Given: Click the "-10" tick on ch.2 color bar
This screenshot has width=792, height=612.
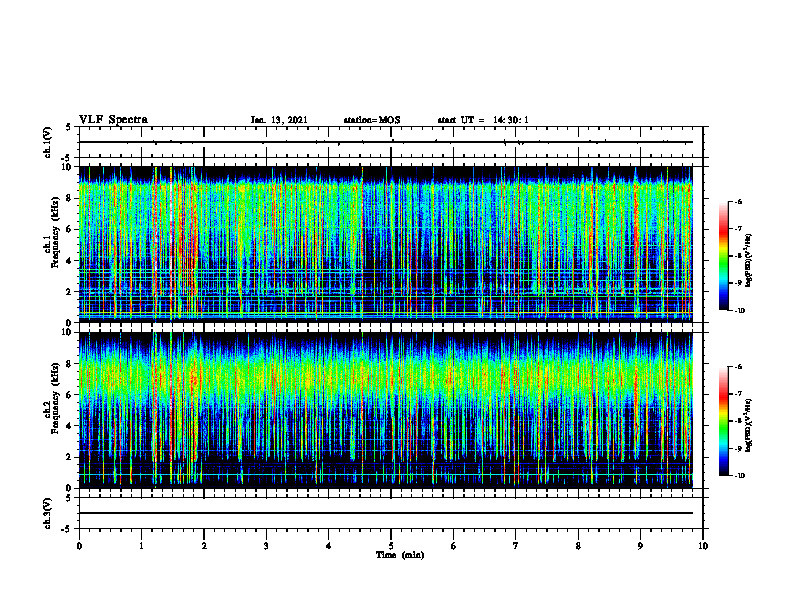Looking at the screenshot, I should click(x=739, y=476).
